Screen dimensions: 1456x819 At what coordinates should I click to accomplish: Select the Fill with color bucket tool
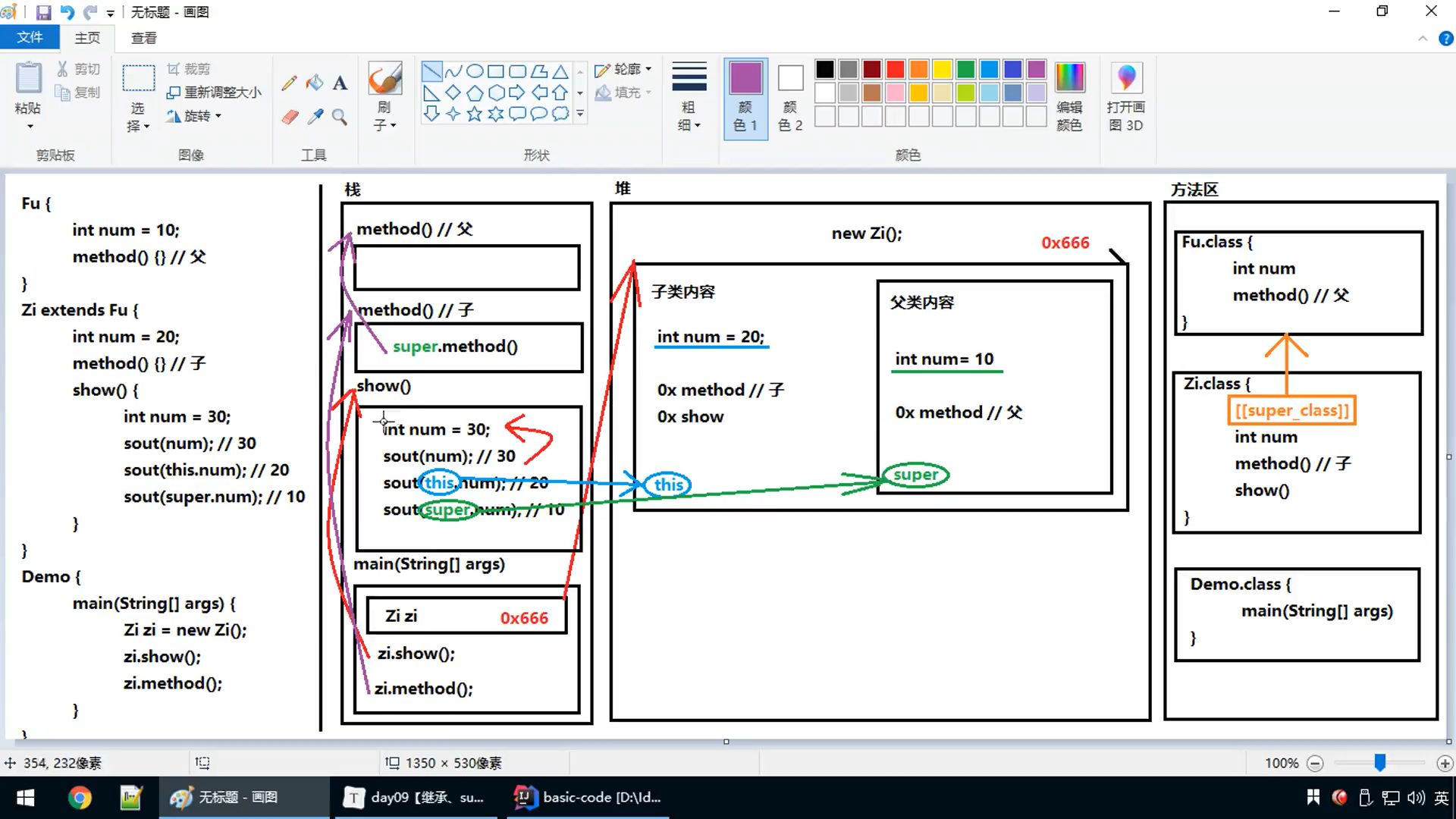click(x=314, y=83)
